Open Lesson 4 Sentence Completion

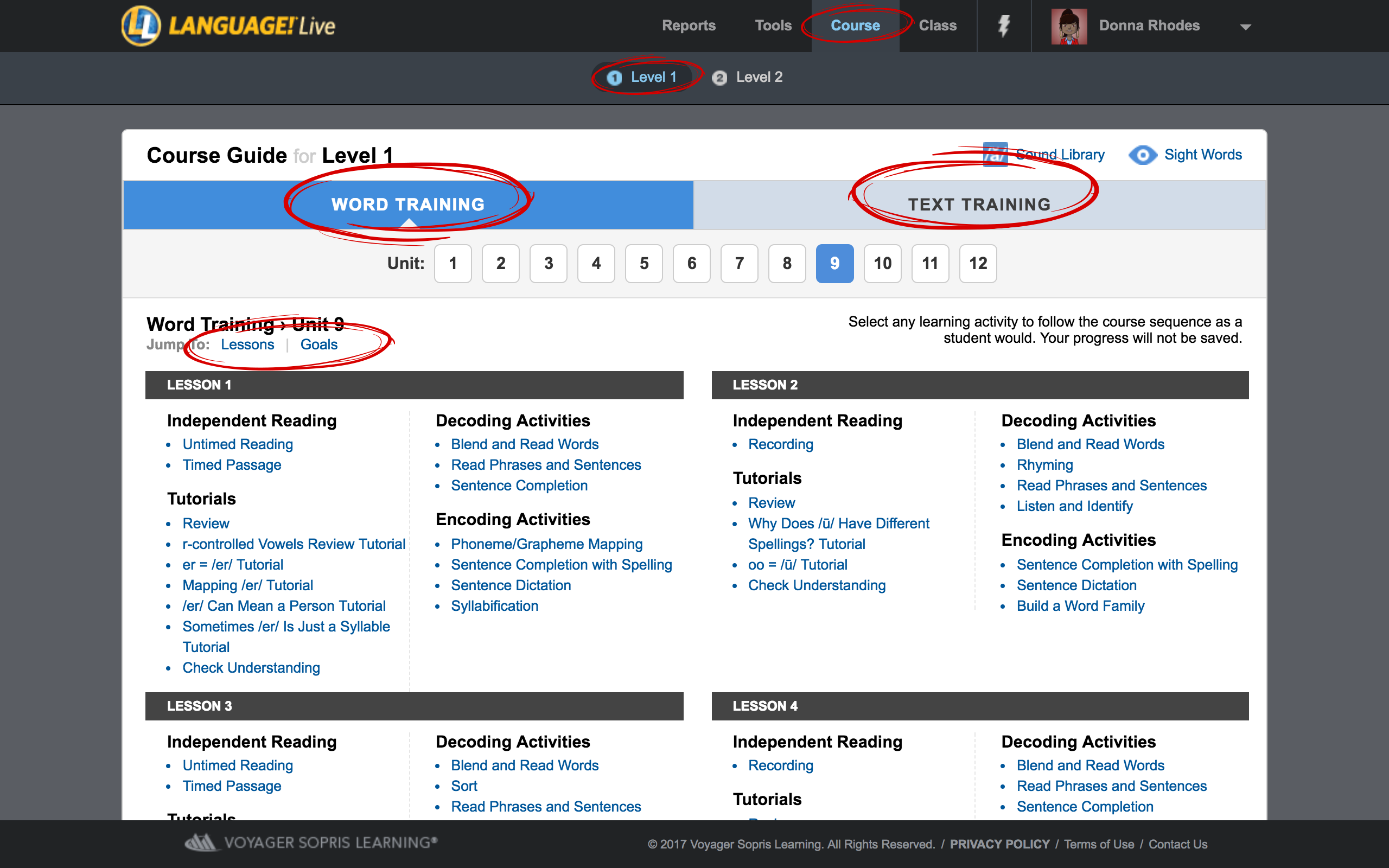click(1085, 807)
